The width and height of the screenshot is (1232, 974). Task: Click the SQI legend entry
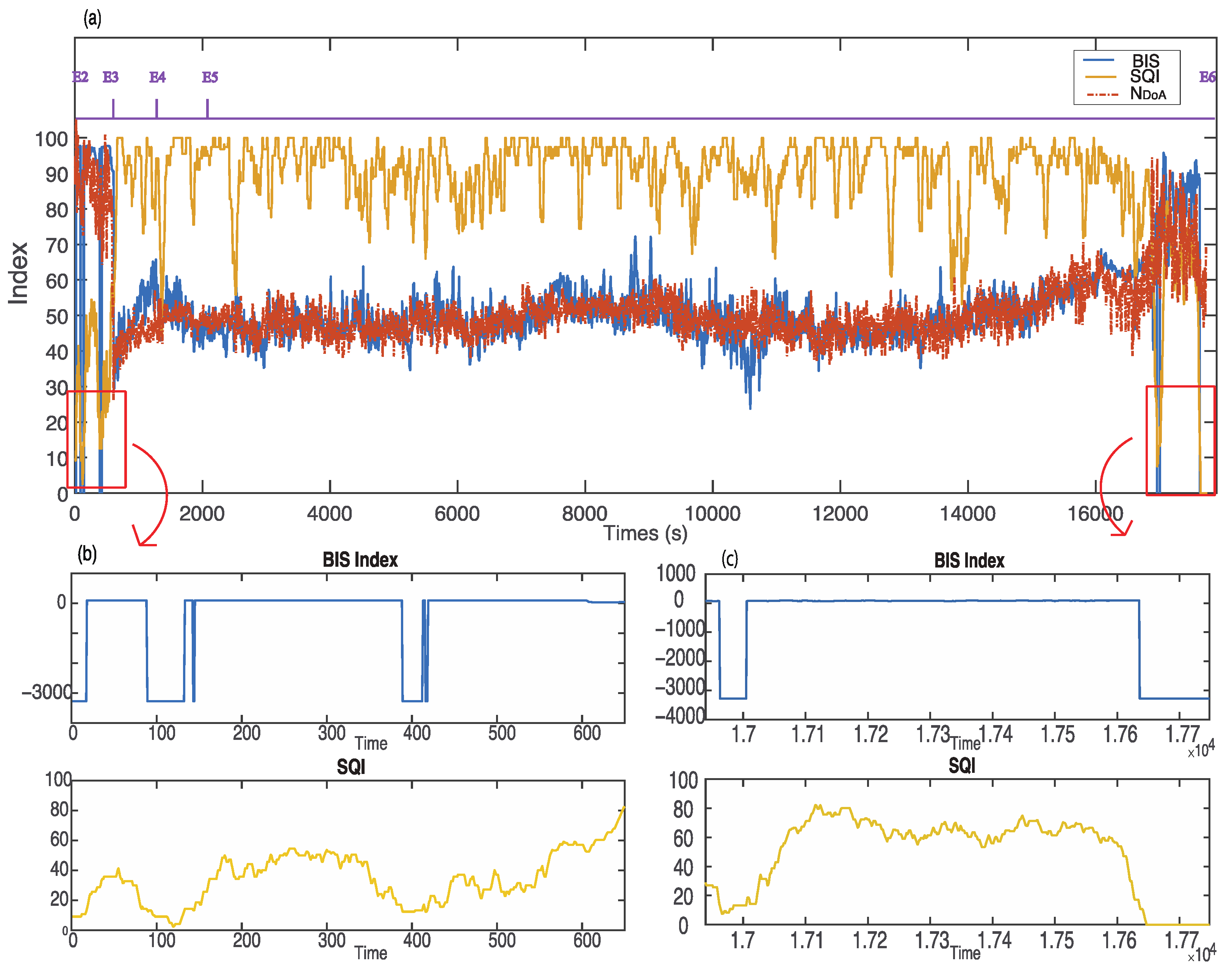[x=1145, y=77]
